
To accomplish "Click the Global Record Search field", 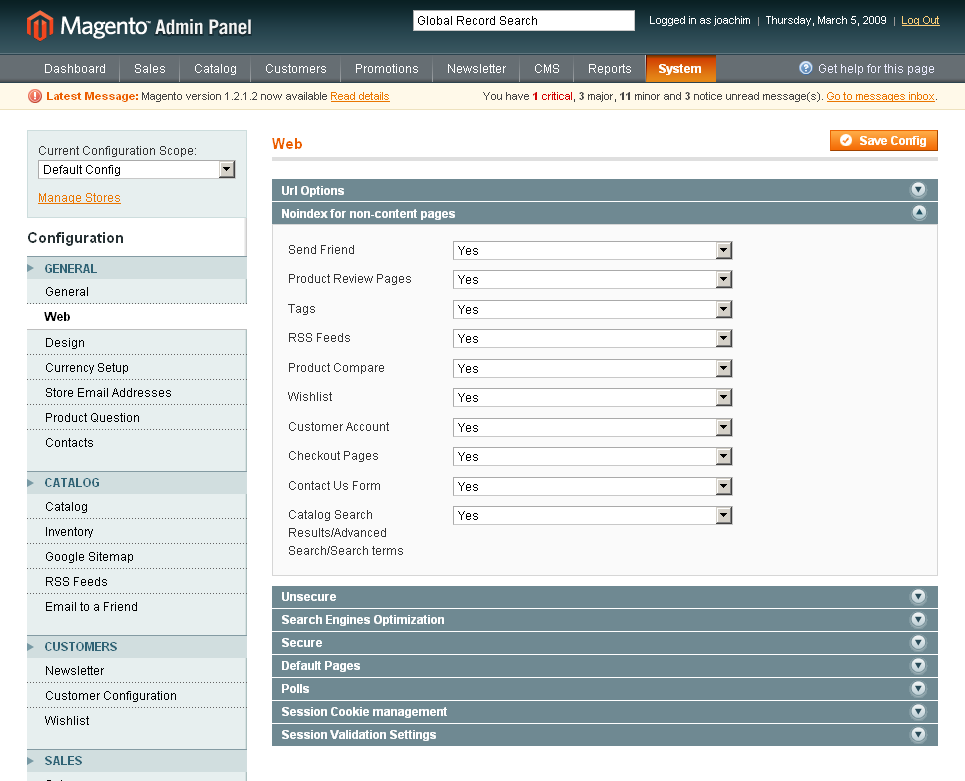I will tap(524, 20).
